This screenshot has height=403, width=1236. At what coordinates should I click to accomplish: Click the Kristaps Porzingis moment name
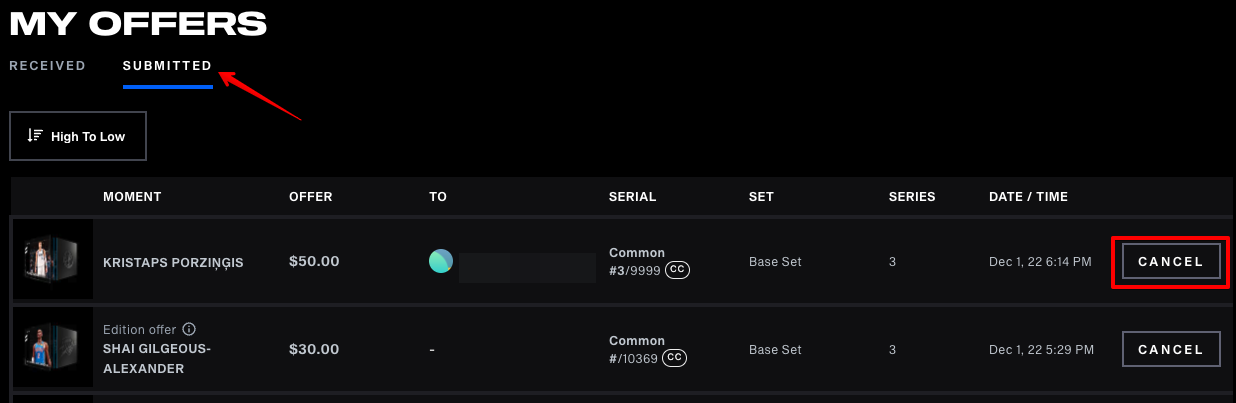pos(173,263)
